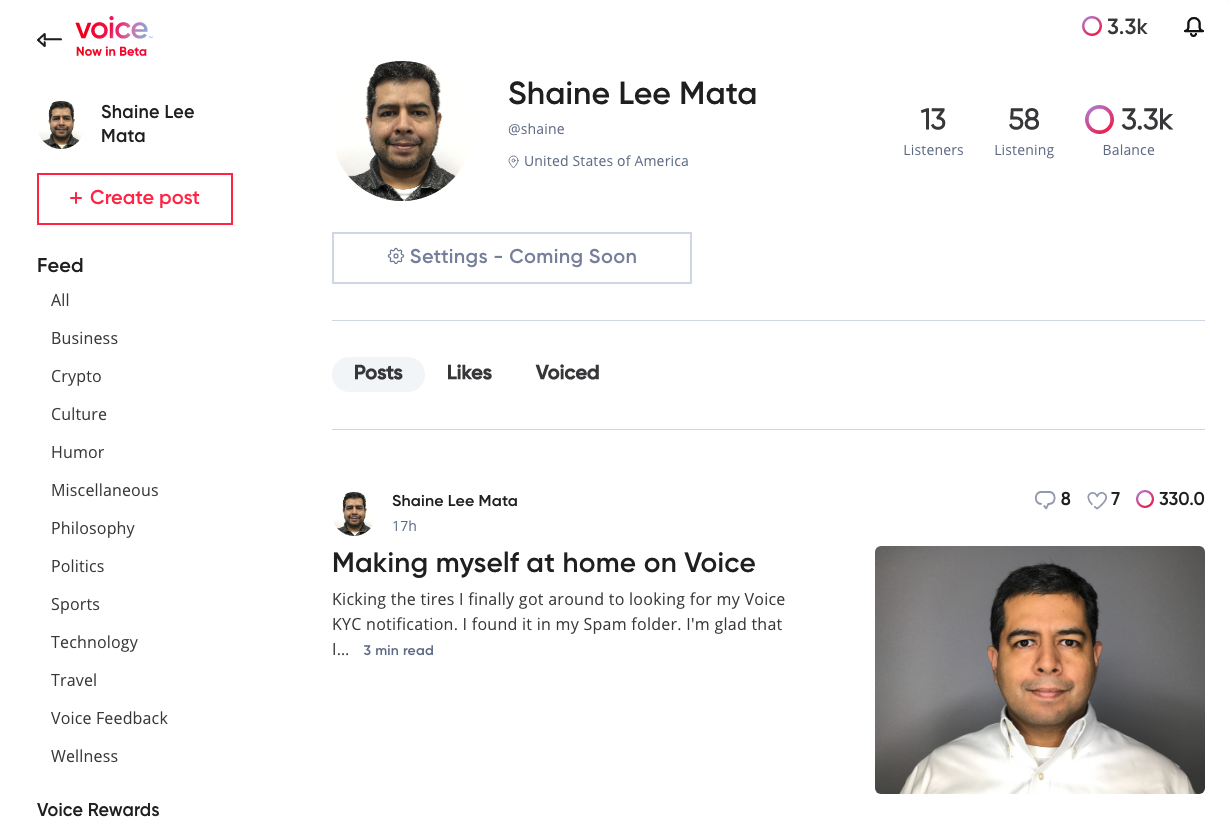Click Settings - Coming Soon button
1230x837 pixels.
pos(512,257)
